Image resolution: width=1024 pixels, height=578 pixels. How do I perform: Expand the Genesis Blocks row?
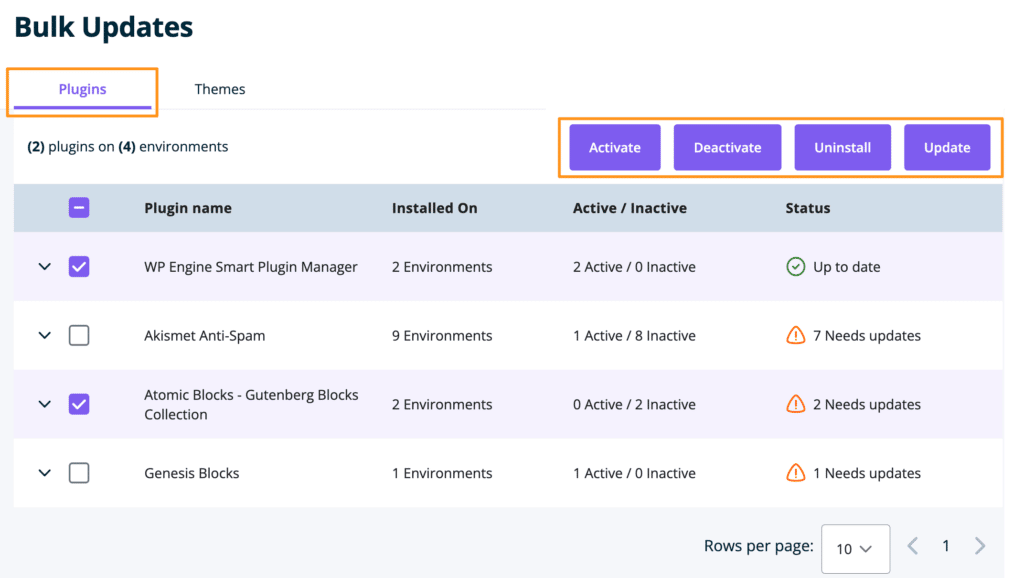click(44, 473)
